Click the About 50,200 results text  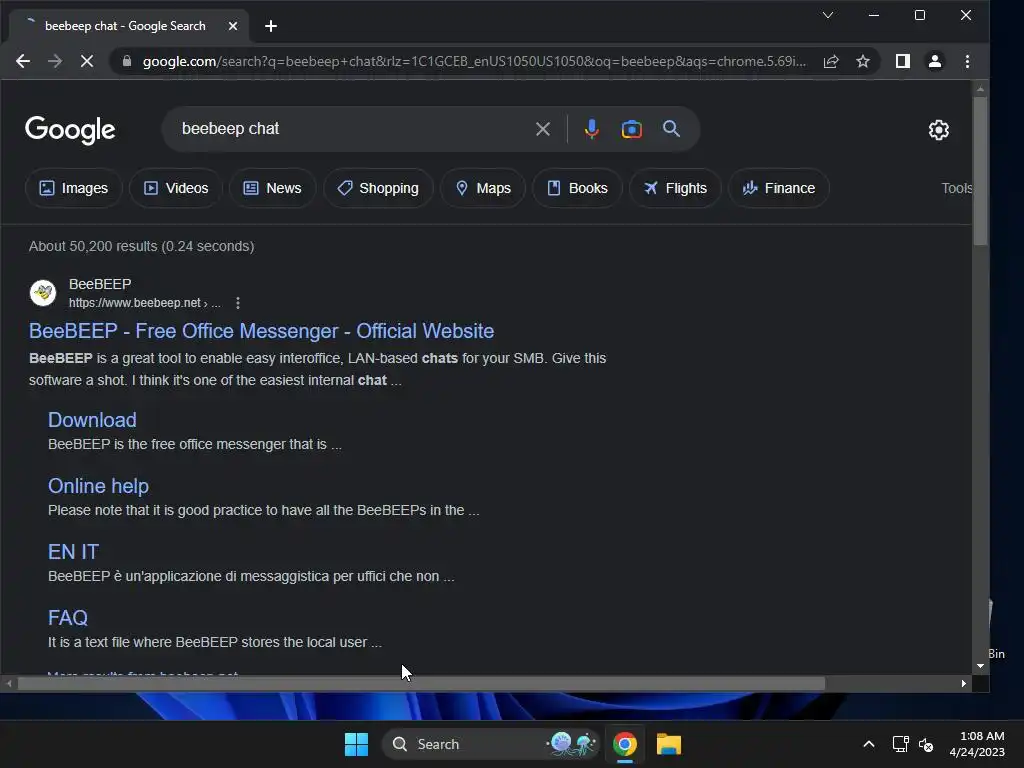tap(142, 246)
